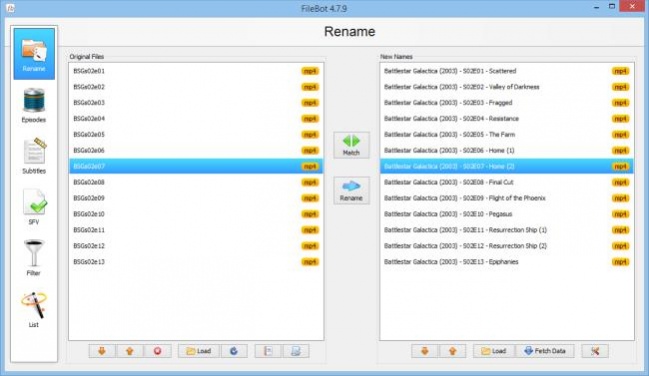
Task: Select highlighted new name S02E07 - Home (2)
Action: coord(507,166)
